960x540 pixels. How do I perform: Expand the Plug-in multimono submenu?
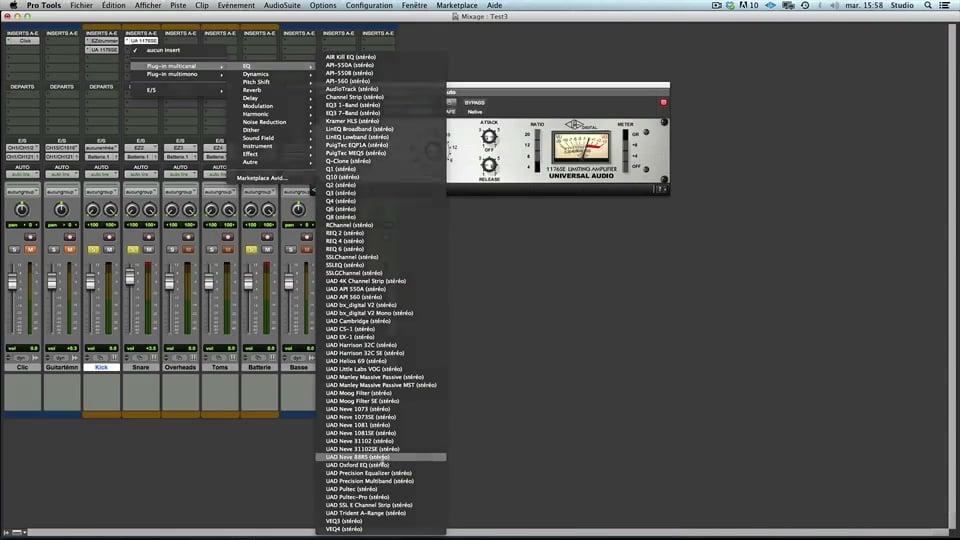tap(178, 74)
